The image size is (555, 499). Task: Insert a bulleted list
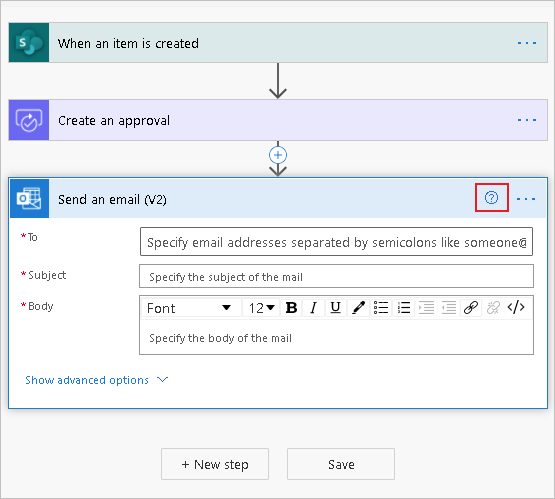coord(381,308)
